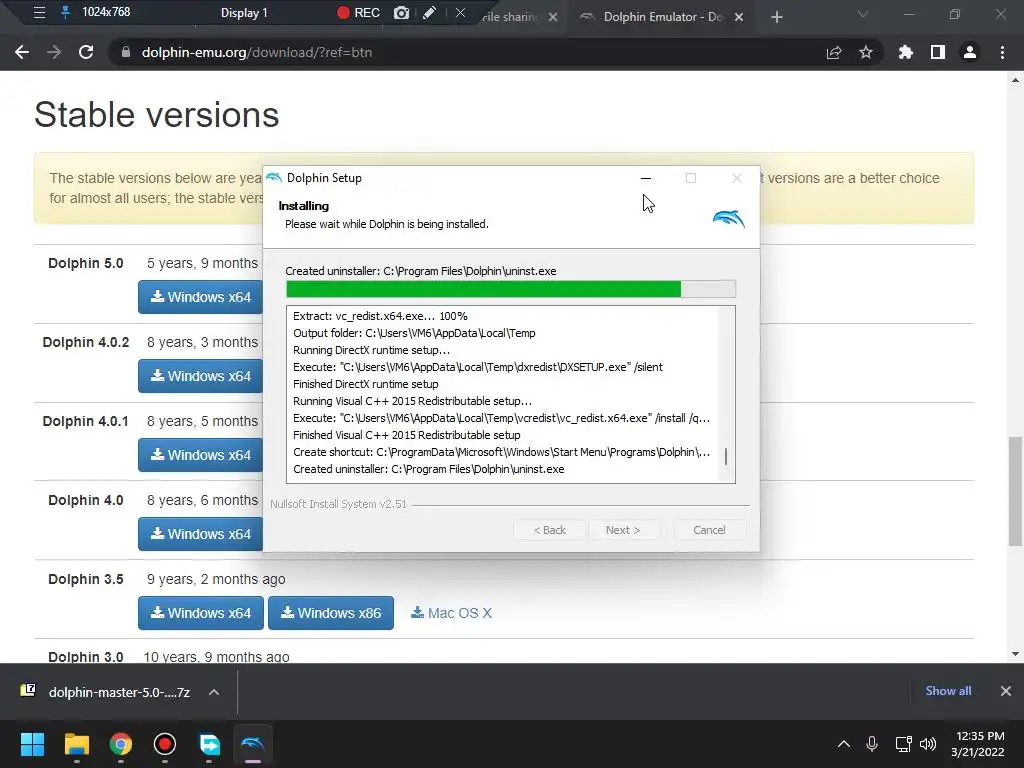Click the install log scrollbar thumb
This screenshot has width=1024, height=768.
(x=726, y=456)
